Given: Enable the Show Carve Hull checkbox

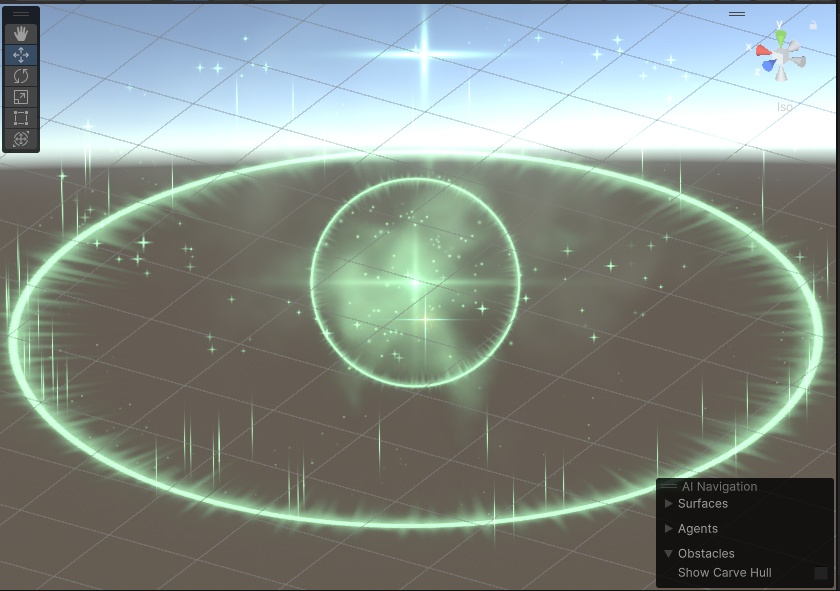Looking at the screenshot, I should (x=821, y=572).
